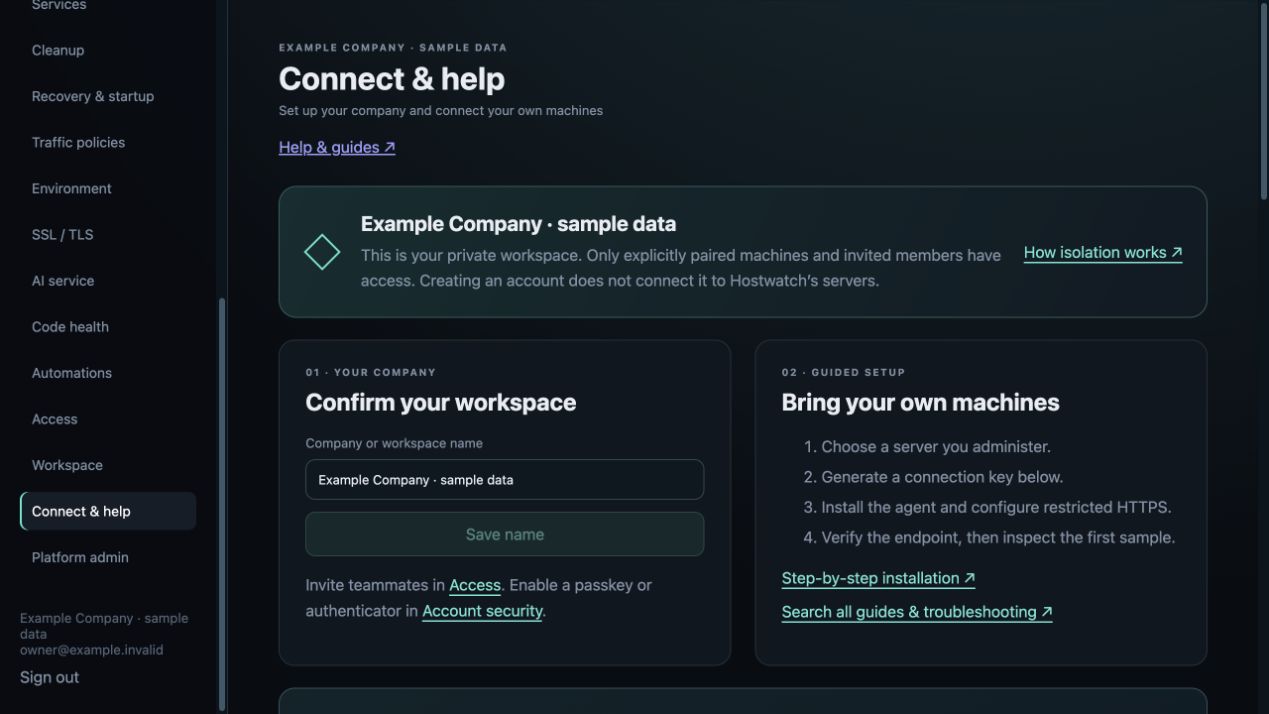1269x714 pixels.
Task: Open Step-by-step installation guide
Action: (x=878, y=578)
